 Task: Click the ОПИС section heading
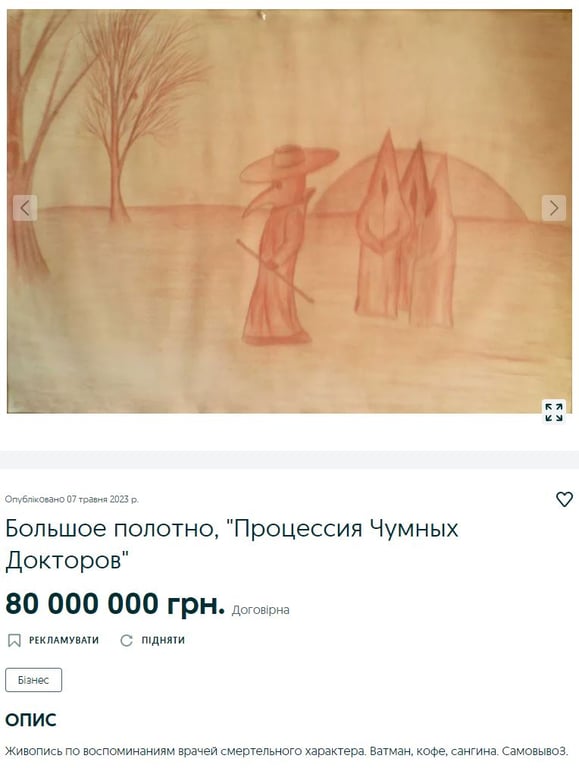pyautogui.click(x=31, y=720)
